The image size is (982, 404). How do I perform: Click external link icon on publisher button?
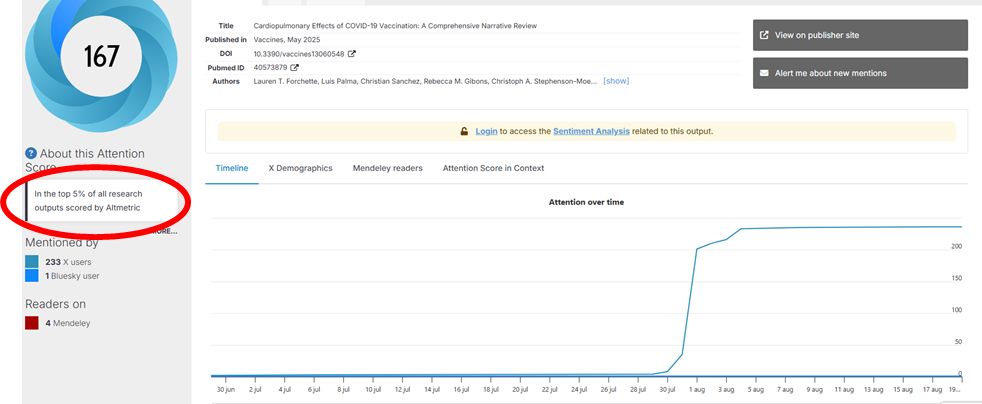tap(765, 35)
